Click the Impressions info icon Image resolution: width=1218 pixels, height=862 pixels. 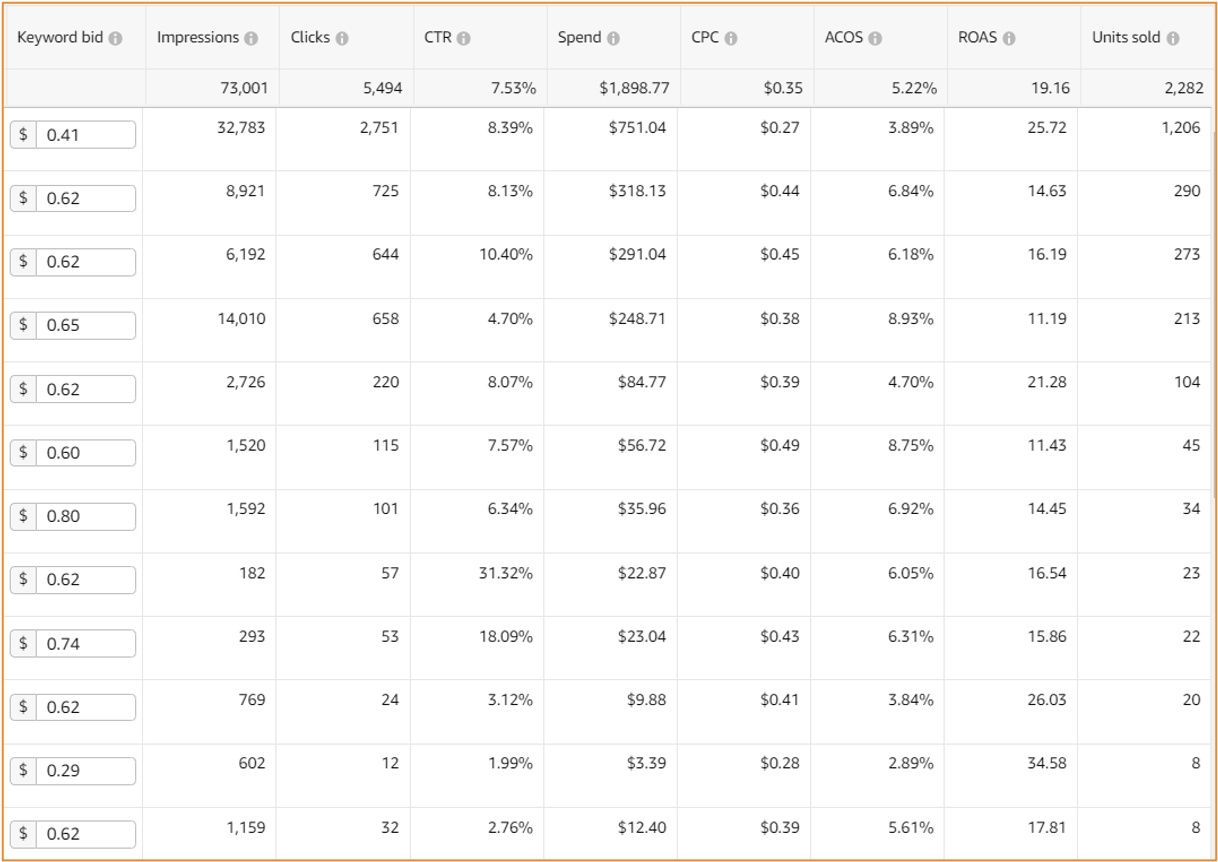(x=251, y=38)
